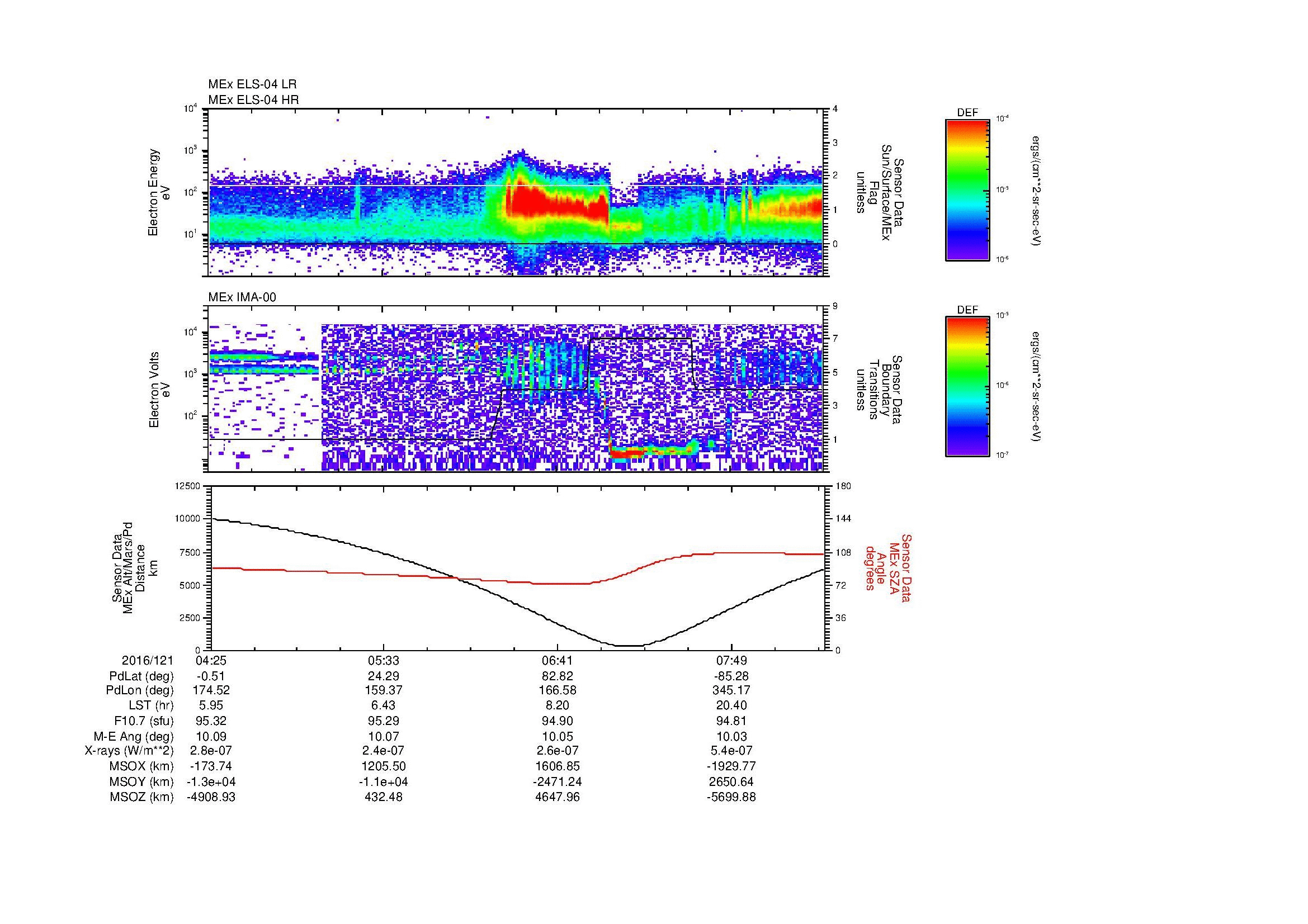Click the IMA color bar units label

coord(1036,387)
